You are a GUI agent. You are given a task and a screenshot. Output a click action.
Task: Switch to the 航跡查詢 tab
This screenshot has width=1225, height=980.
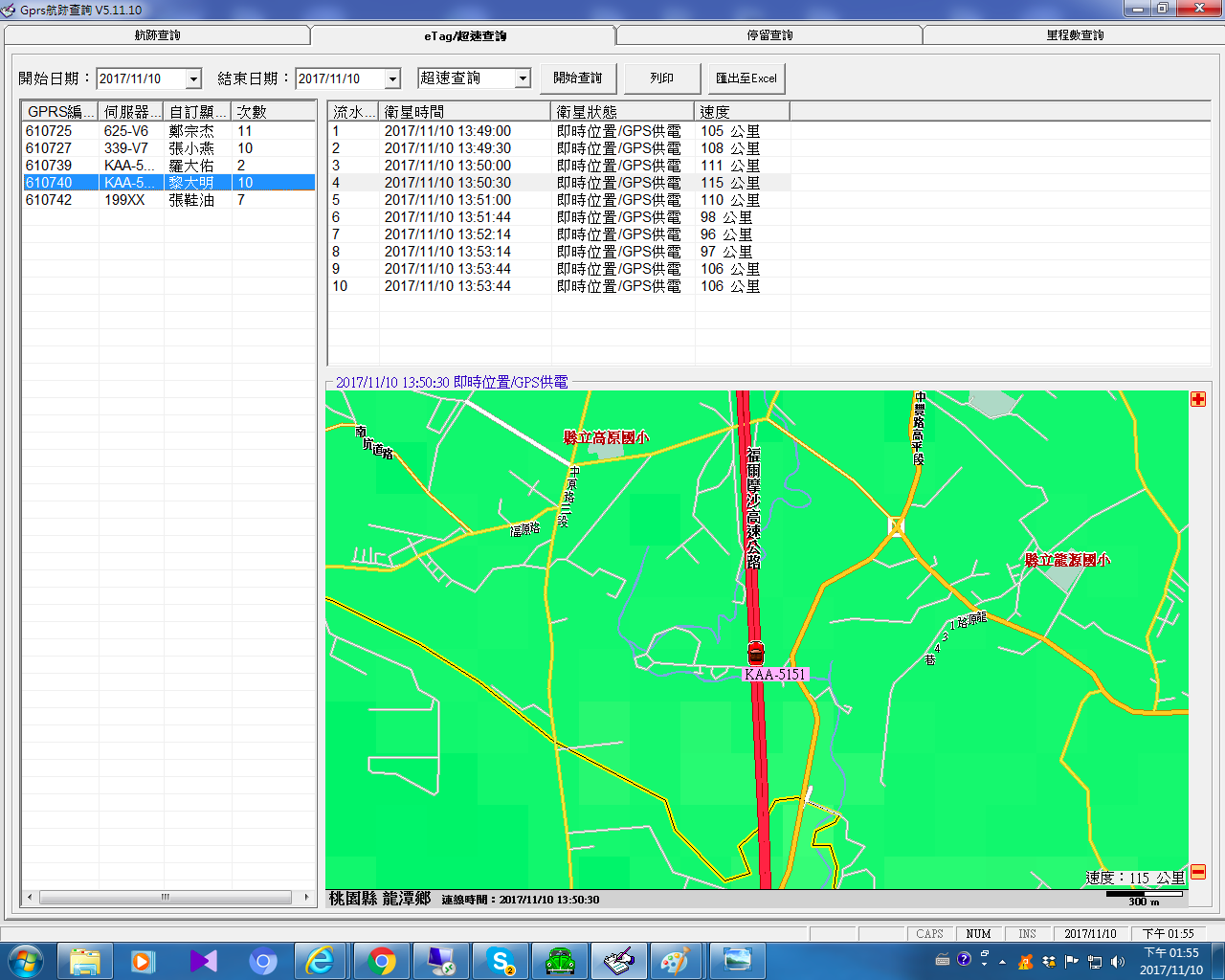tap(158, 35)
